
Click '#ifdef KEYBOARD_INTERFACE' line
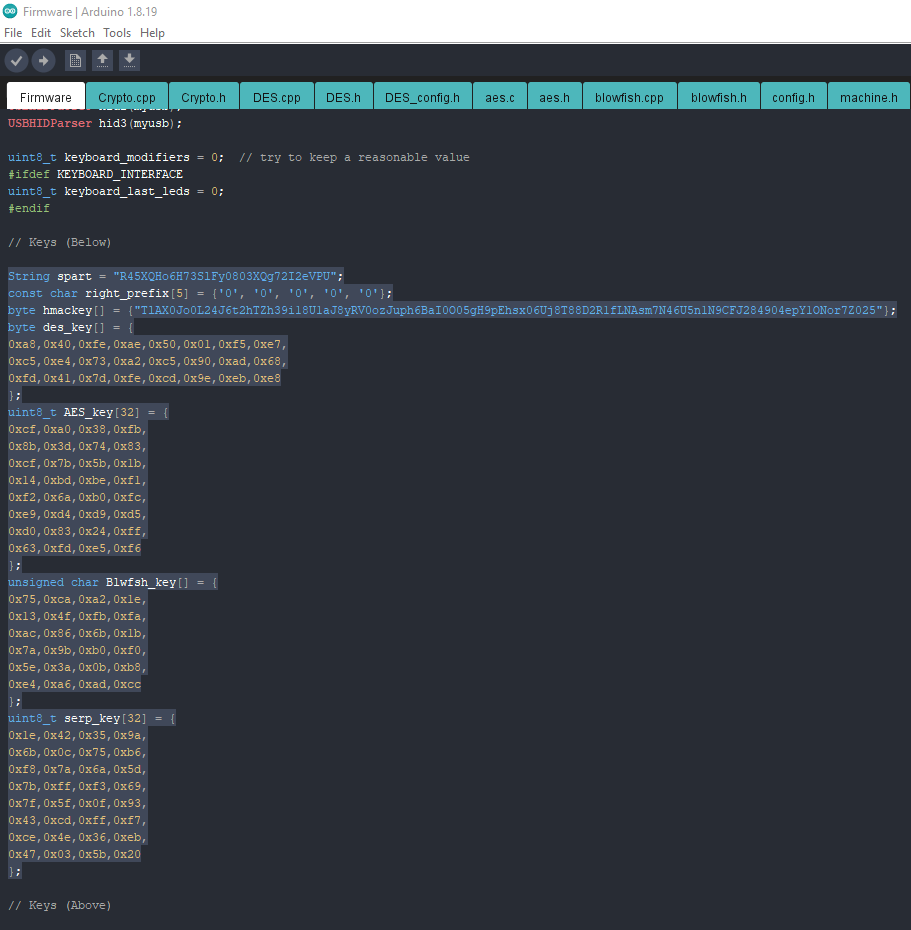pyautogui.click(x=95, y=174)
